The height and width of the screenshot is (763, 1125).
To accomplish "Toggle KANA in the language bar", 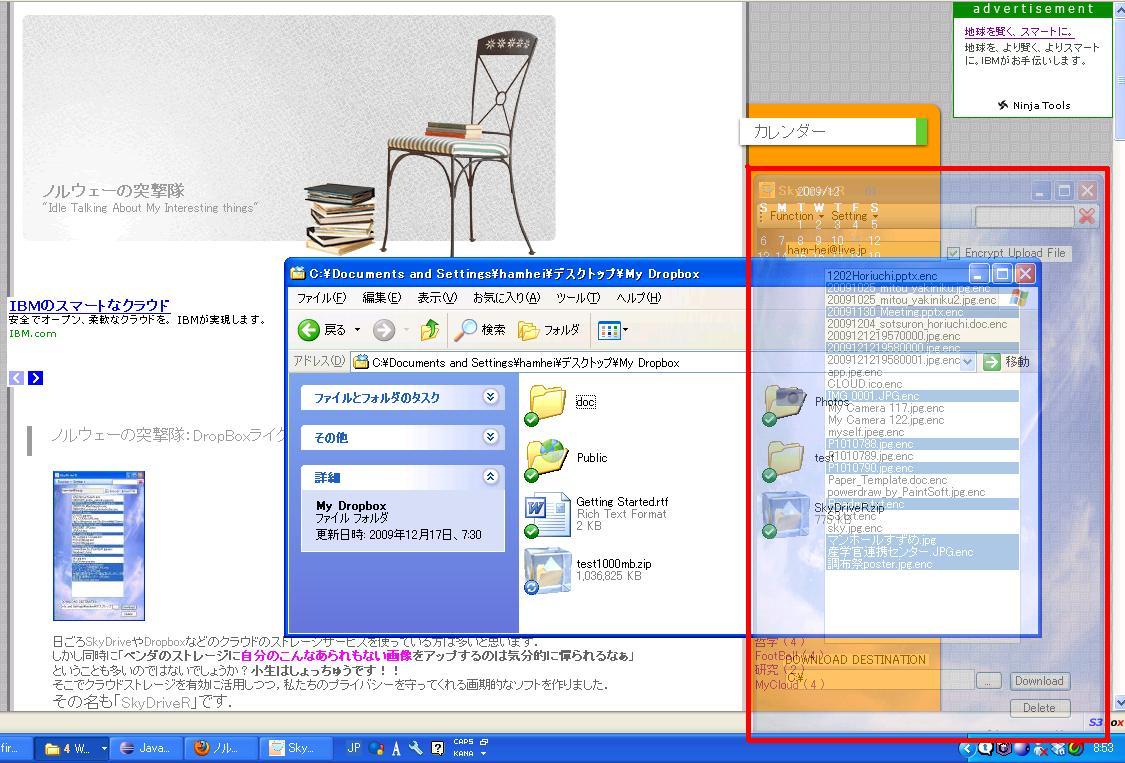I will pyautogui.click(x=463, y=753).
